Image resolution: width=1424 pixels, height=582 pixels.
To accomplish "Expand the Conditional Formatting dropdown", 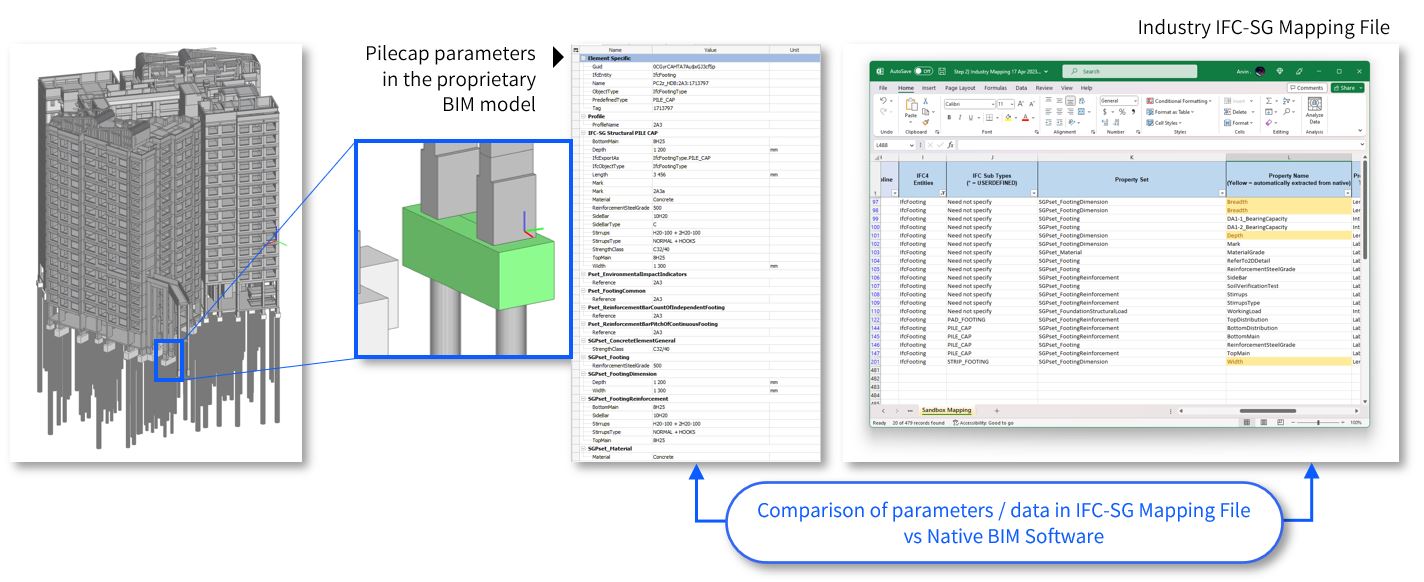I will 1178,101.
